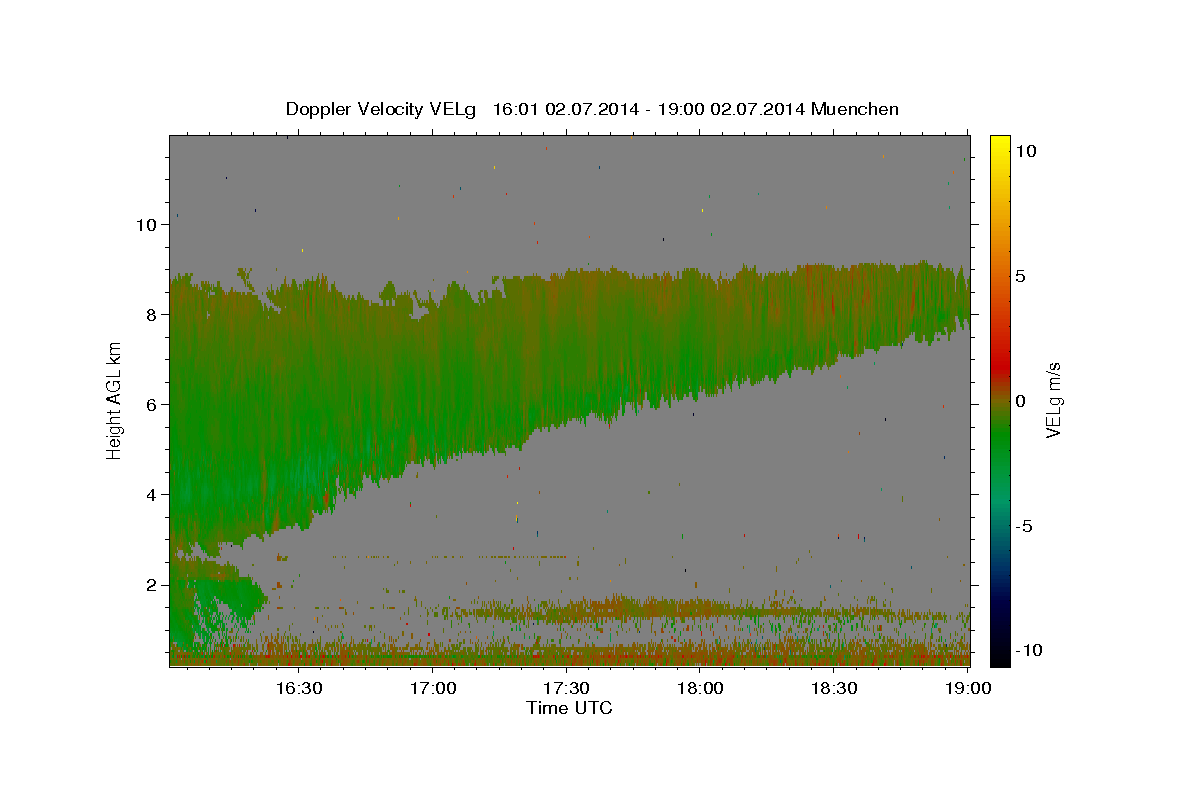Click the 18:30 time tick label
This screenshot has height=800, width=1200.
(834, 688)
